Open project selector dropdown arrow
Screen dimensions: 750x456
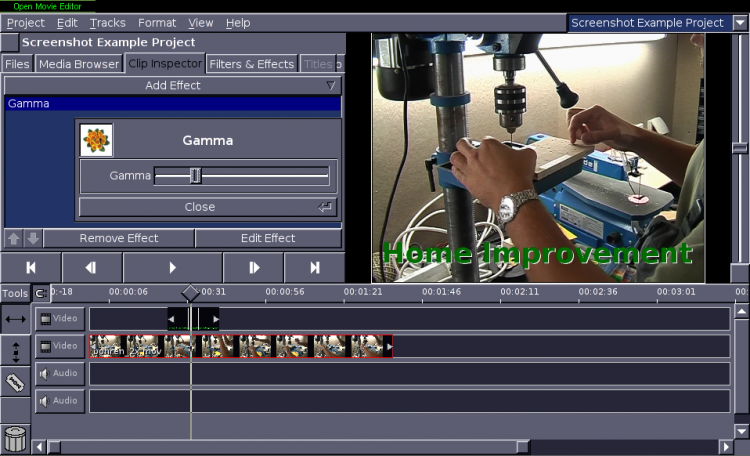(740, 22)
